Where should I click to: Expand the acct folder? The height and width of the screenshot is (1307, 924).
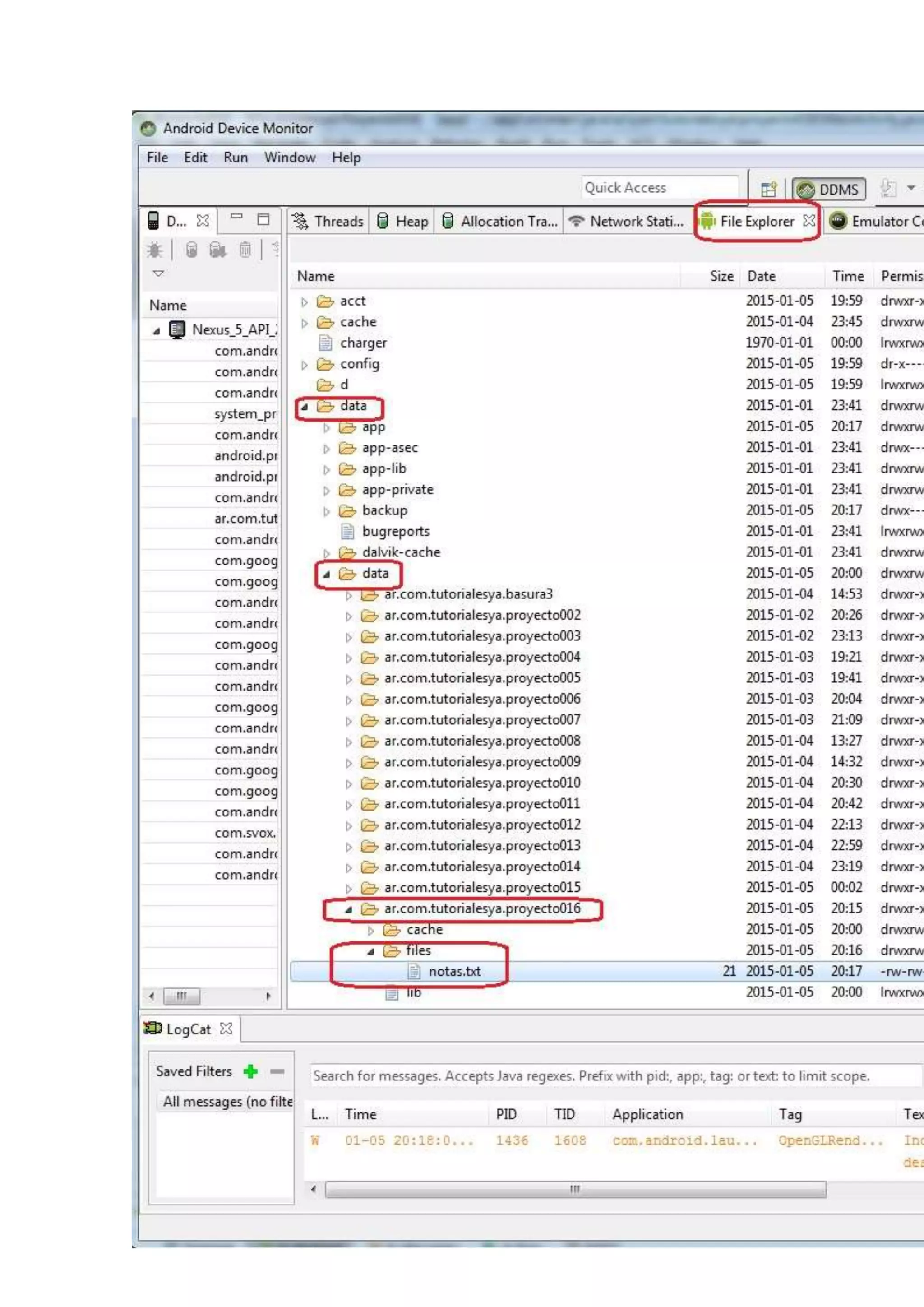click(305, 302)
